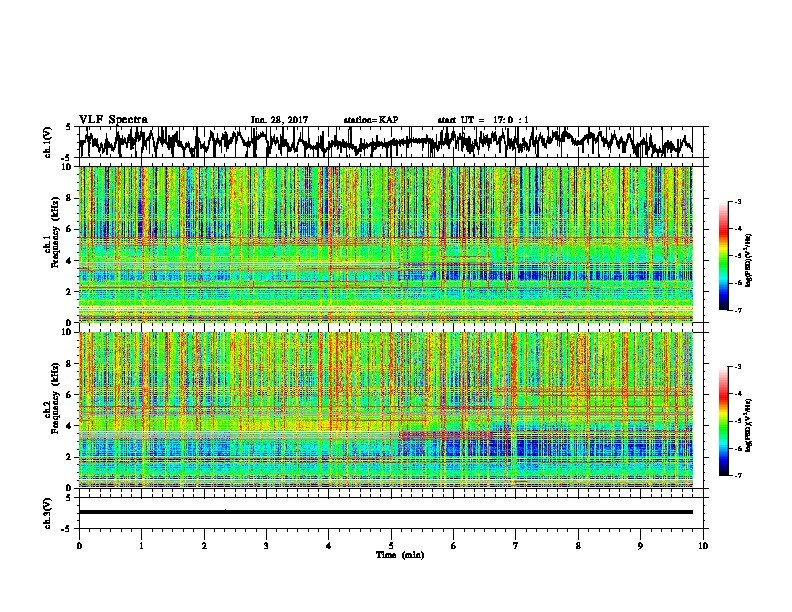792x612 pixels.
Task: Click time axis tick label "0"
Action: pyautogui.click(x=79, y=546)
